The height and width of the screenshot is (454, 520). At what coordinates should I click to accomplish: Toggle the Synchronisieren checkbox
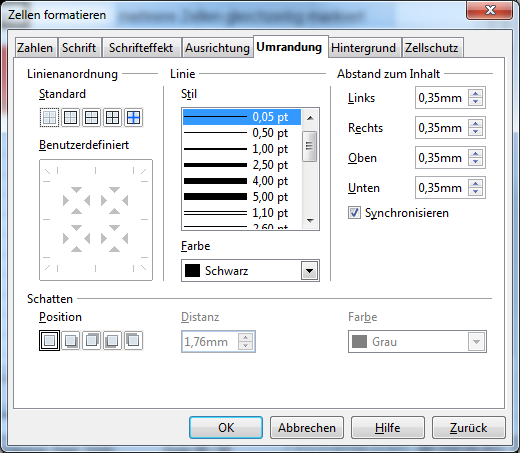coord(354,213)
